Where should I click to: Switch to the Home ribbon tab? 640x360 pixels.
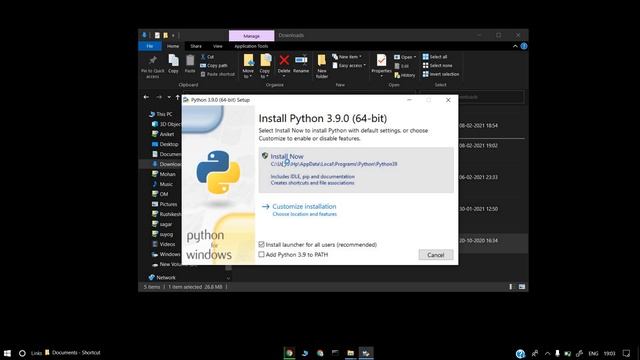point(173,46)
